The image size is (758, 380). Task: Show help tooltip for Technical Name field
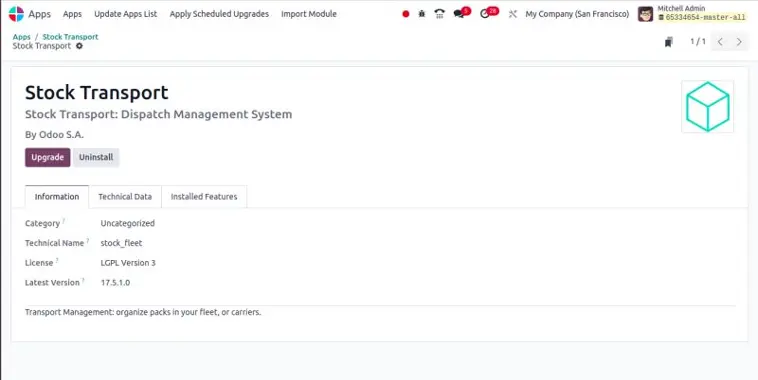click(x=87, y=241)
